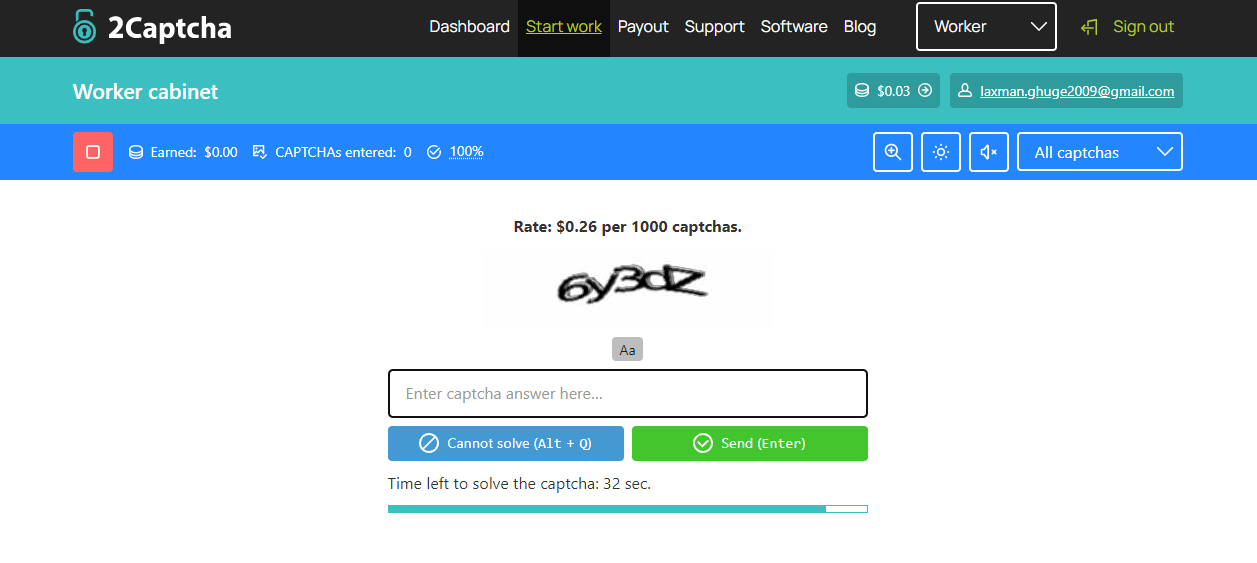Viewport: 1257px width, 563px height.
Task: Mute sound with the speaker button
Action: [x=989, y=152]
